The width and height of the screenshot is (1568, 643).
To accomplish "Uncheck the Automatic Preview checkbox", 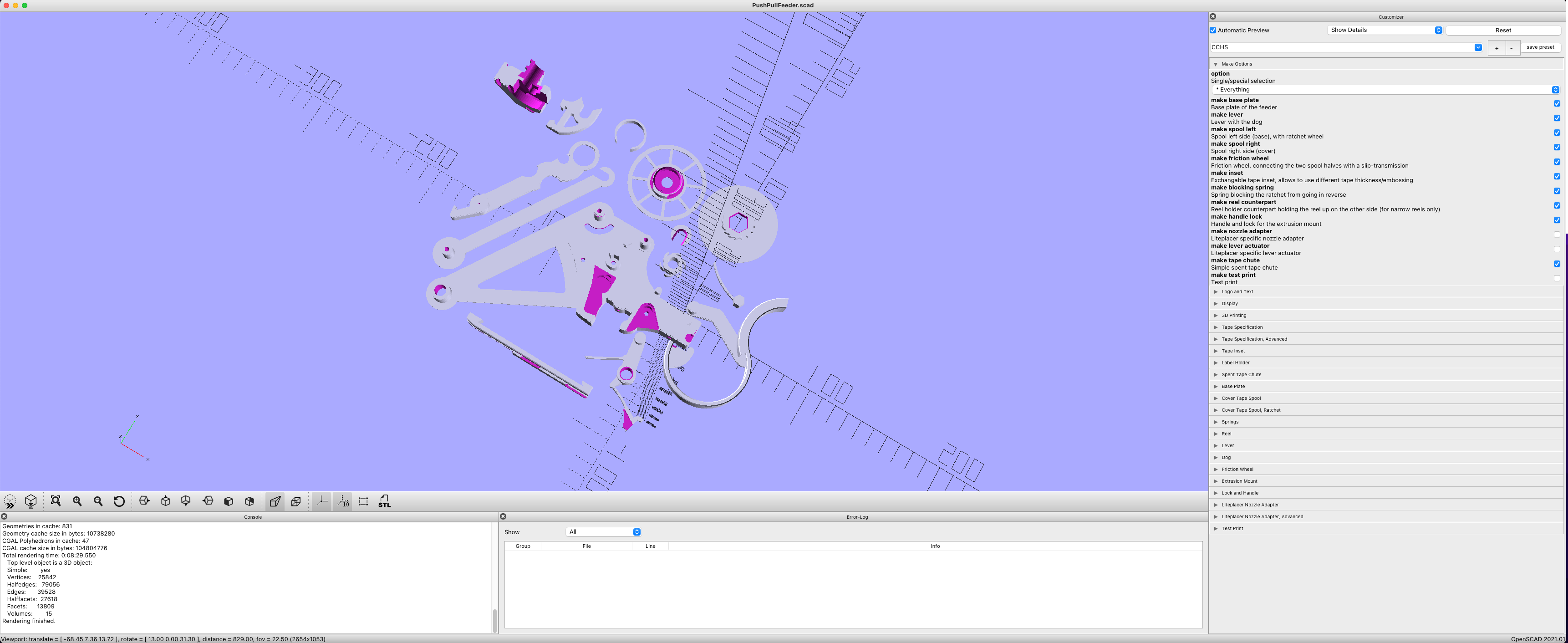I will (1212, 30).
